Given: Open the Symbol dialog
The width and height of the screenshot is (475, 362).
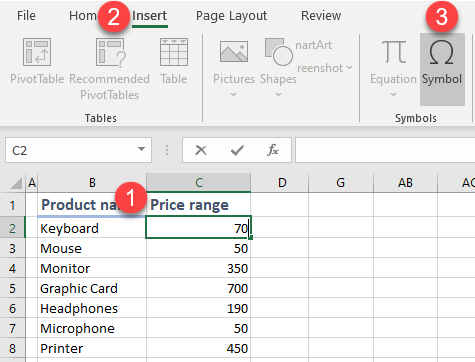Looking at the screenshot, I should pos(442,69).
